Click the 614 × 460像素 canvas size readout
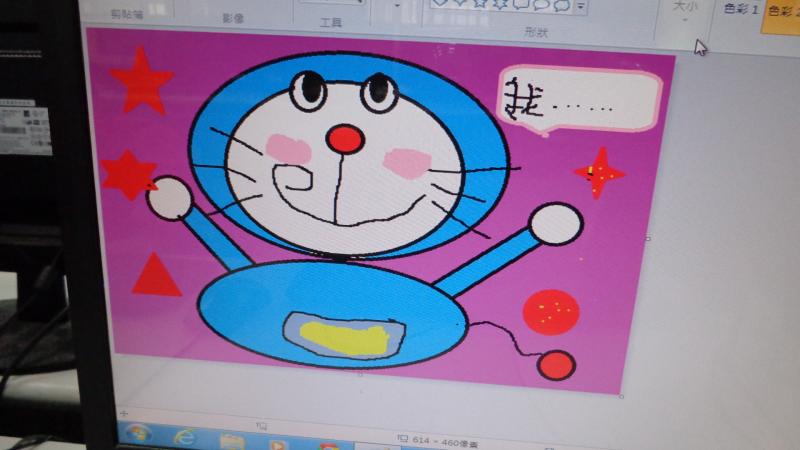Viewport: 800px width, 450px height. tap(443, 442)
